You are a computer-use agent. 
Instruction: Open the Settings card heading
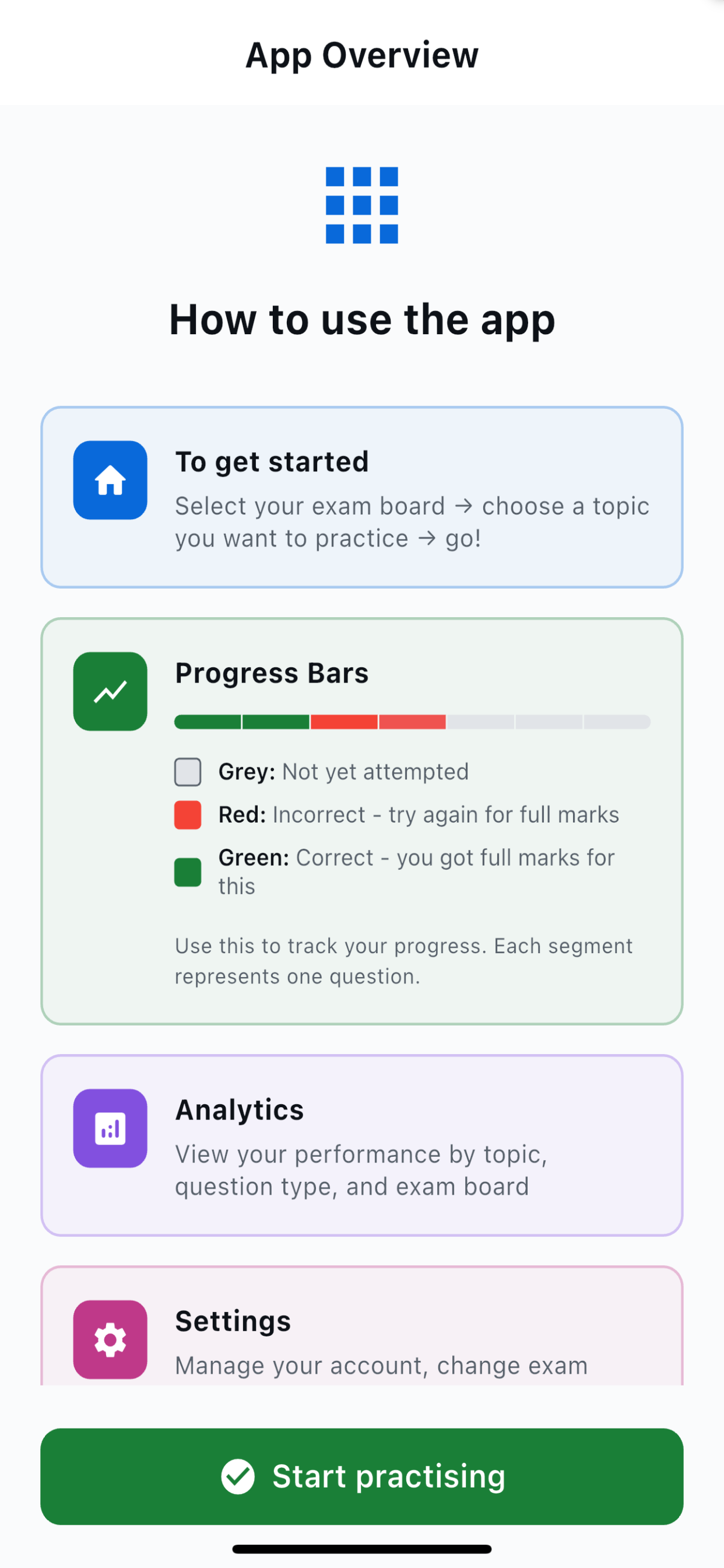click(x=233, y=1321)
